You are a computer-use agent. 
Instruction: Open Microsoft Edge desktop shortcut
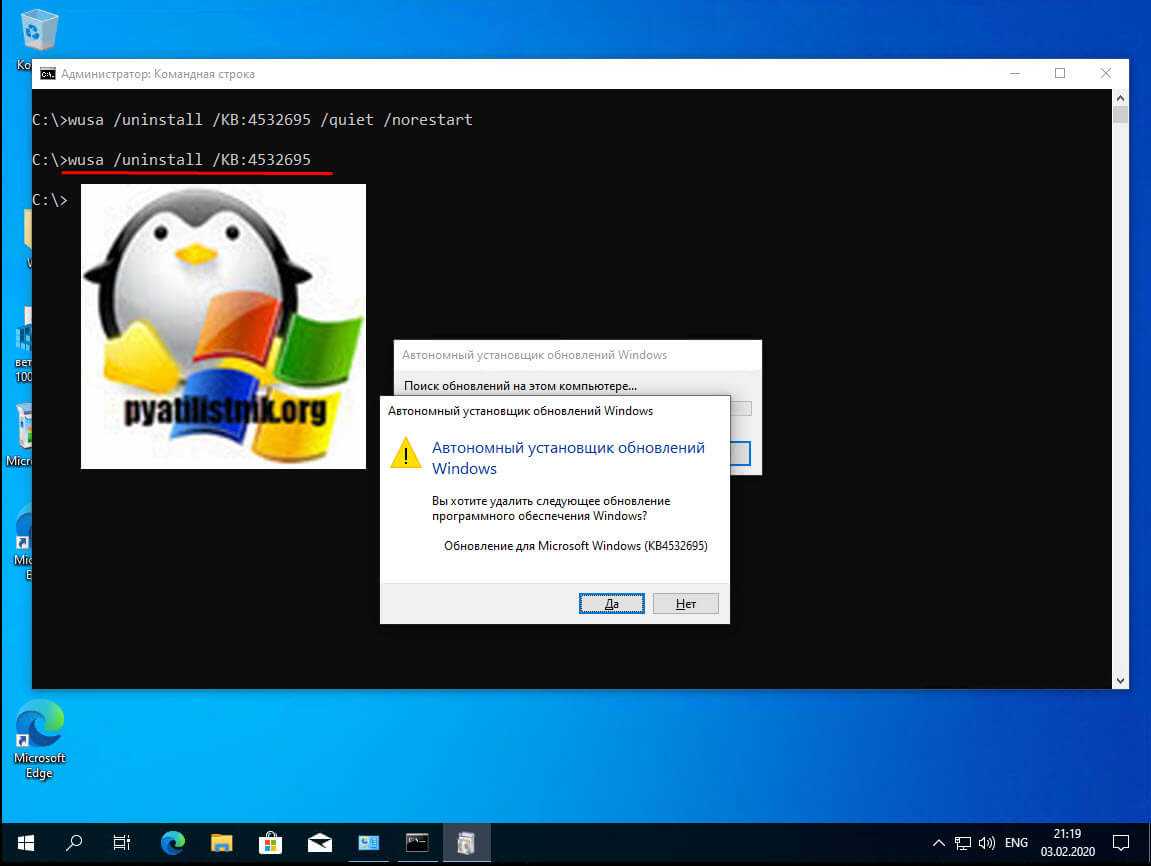point(39,738)
